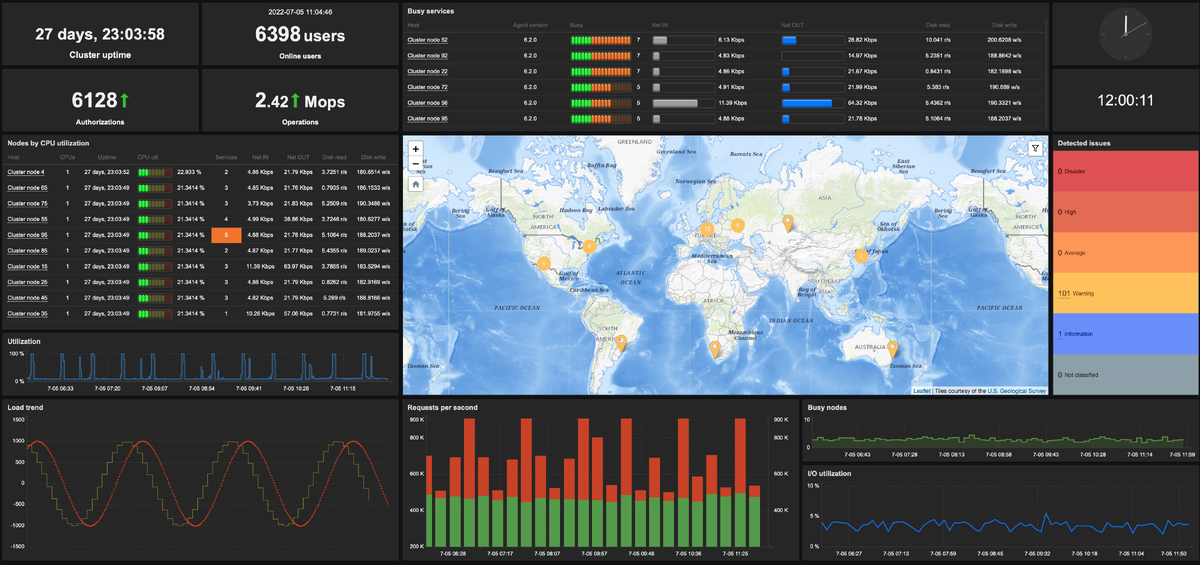Click the Busy nodes graph
1200x565 pixels.
coord(1002,433)
